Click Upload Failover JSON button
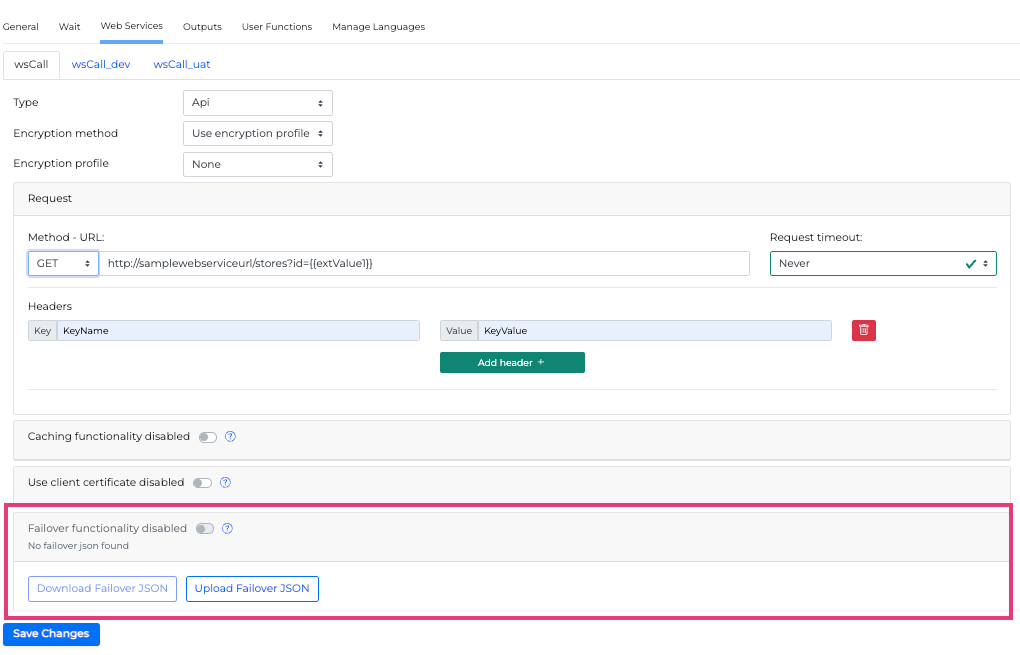The image size is (1020, 655). [252, 589]
